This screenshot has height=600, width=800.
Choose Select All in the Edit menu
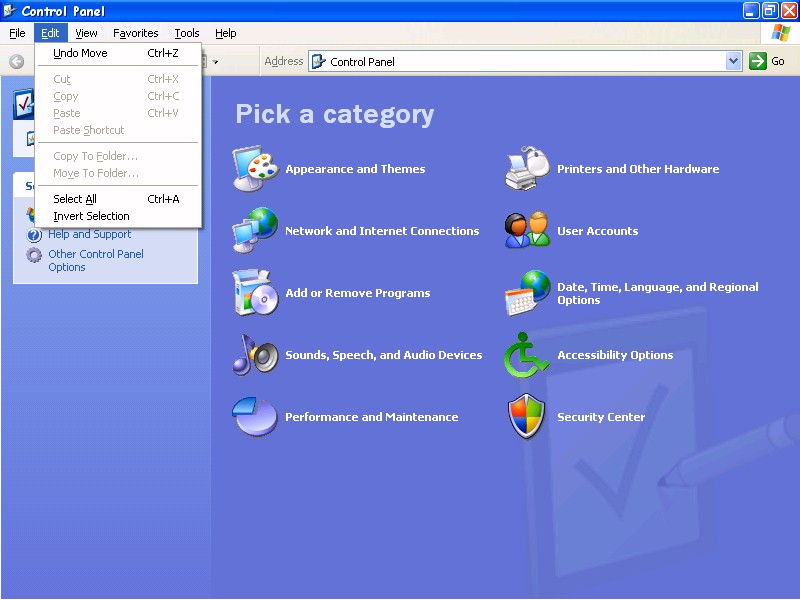point(75,199)
